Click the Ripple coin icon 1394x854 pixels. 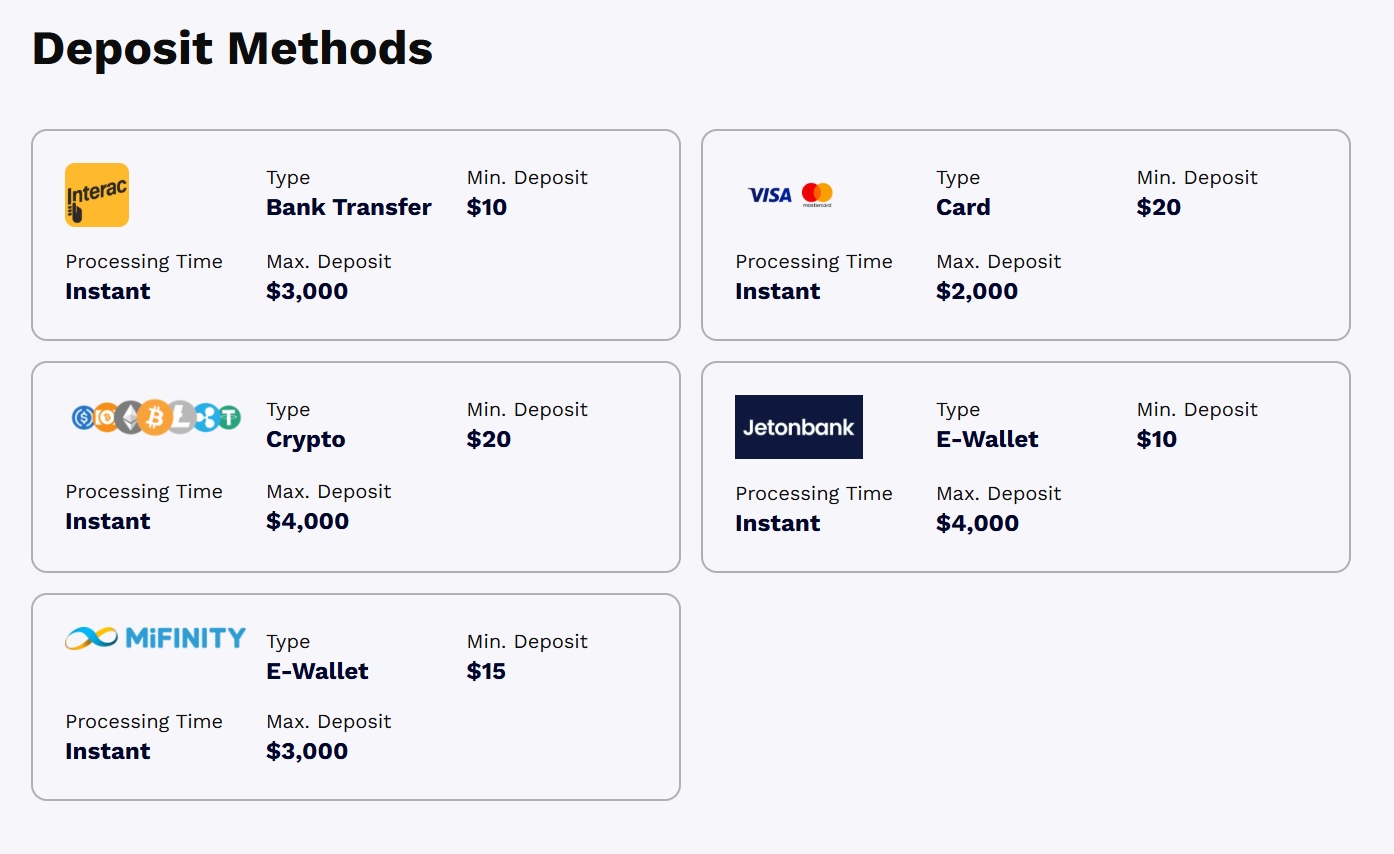[x=207, y=418]
